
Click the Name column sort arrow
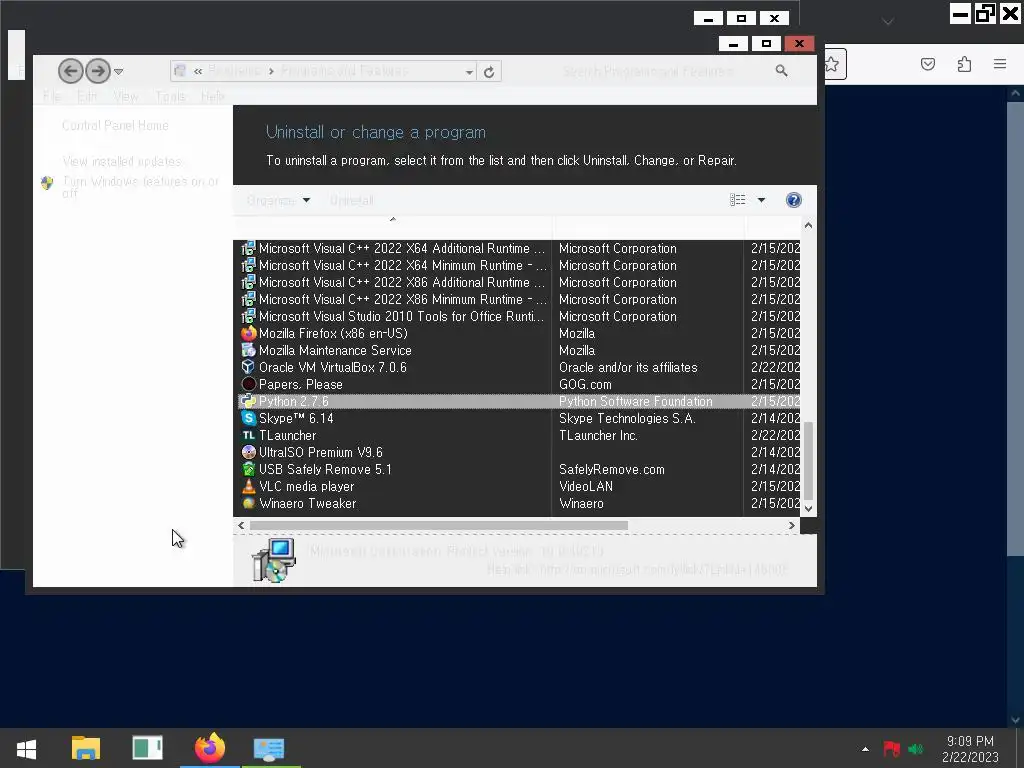click(x=392, y=219)
